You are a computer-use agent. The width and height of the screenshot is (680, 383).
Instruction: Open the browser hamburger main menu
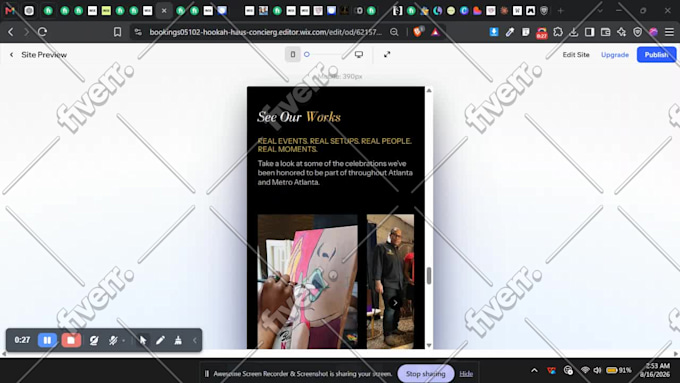pos(669,32)
